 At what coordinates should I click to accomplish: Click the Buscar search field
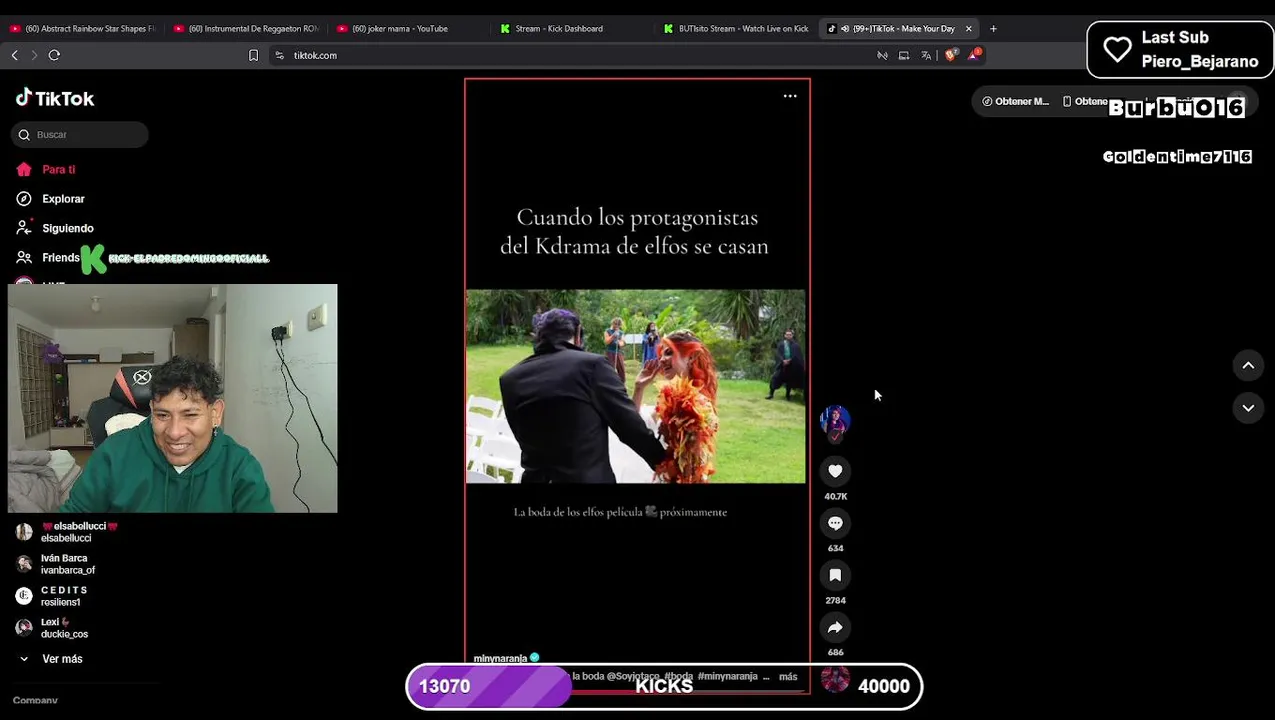80,134
